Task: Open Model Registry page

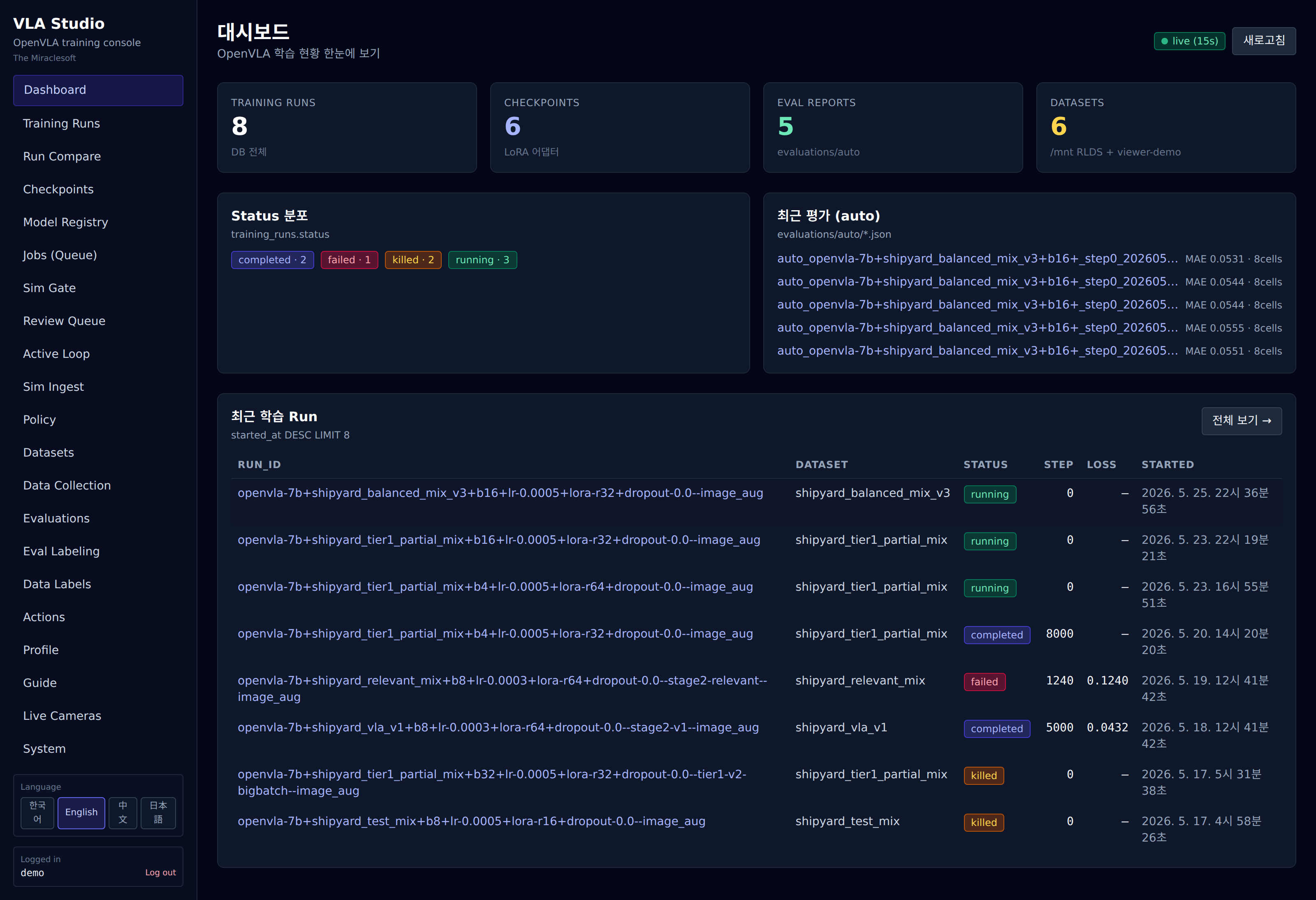Action: pos(98,222)
